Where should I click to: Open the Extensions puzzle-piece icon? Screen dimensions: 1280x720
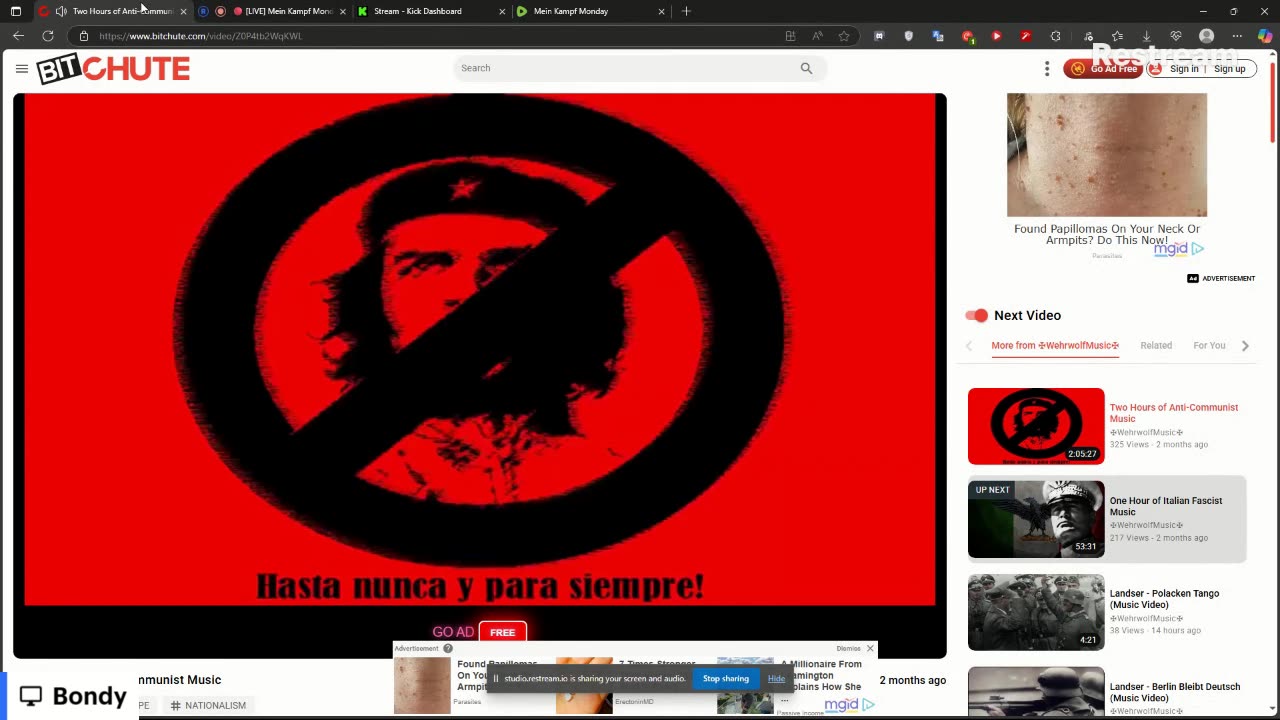pos(1055,36)
